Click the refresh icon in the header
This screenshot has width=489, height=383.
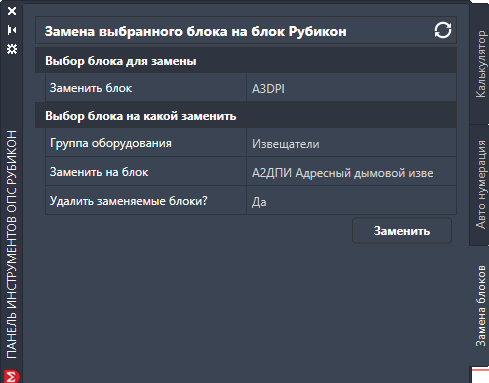tap(443, 30)
